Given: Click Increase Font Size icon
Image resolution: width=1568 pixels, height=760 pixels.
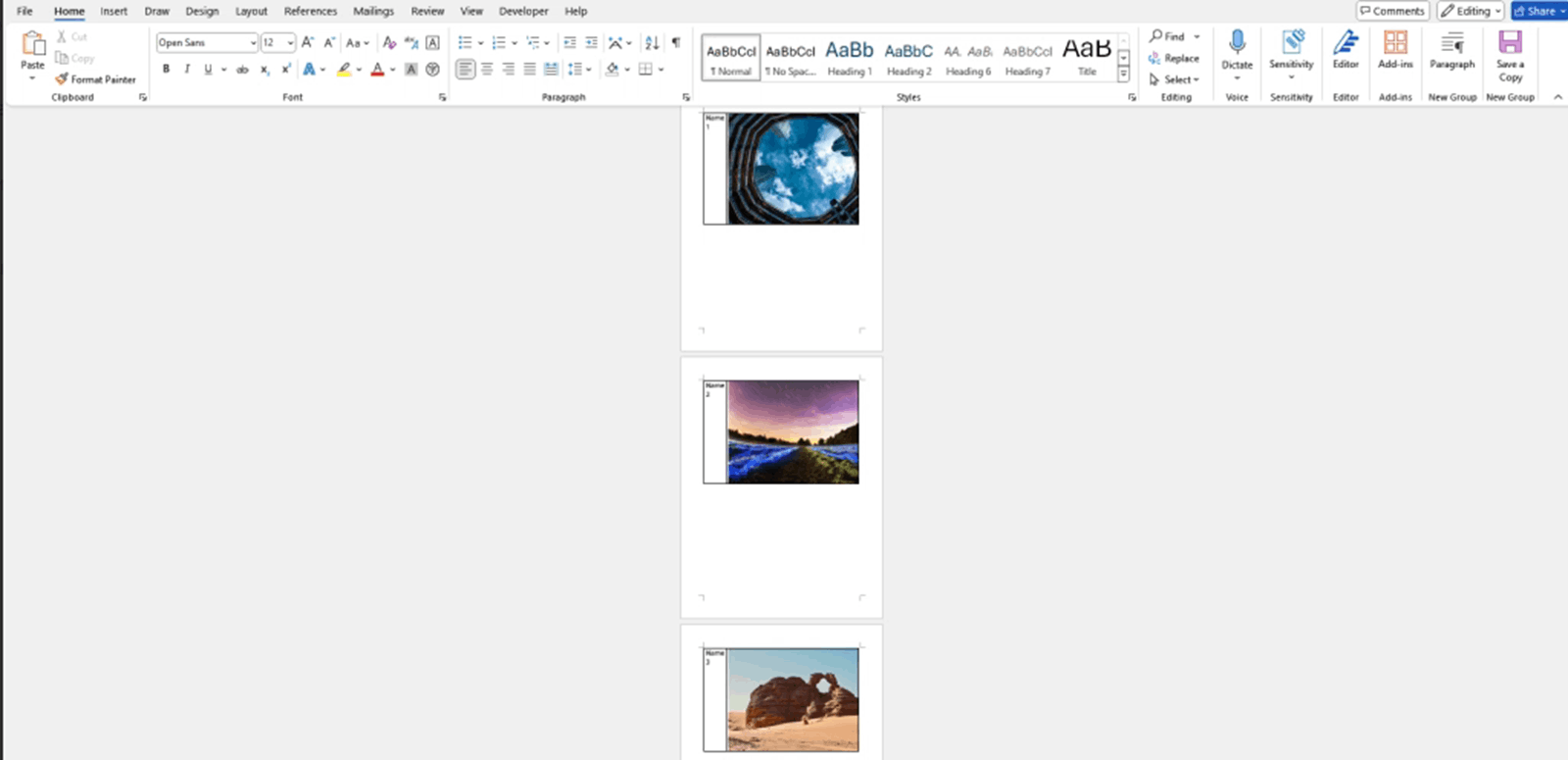Looking at the screenshot, I should [308, 42].
